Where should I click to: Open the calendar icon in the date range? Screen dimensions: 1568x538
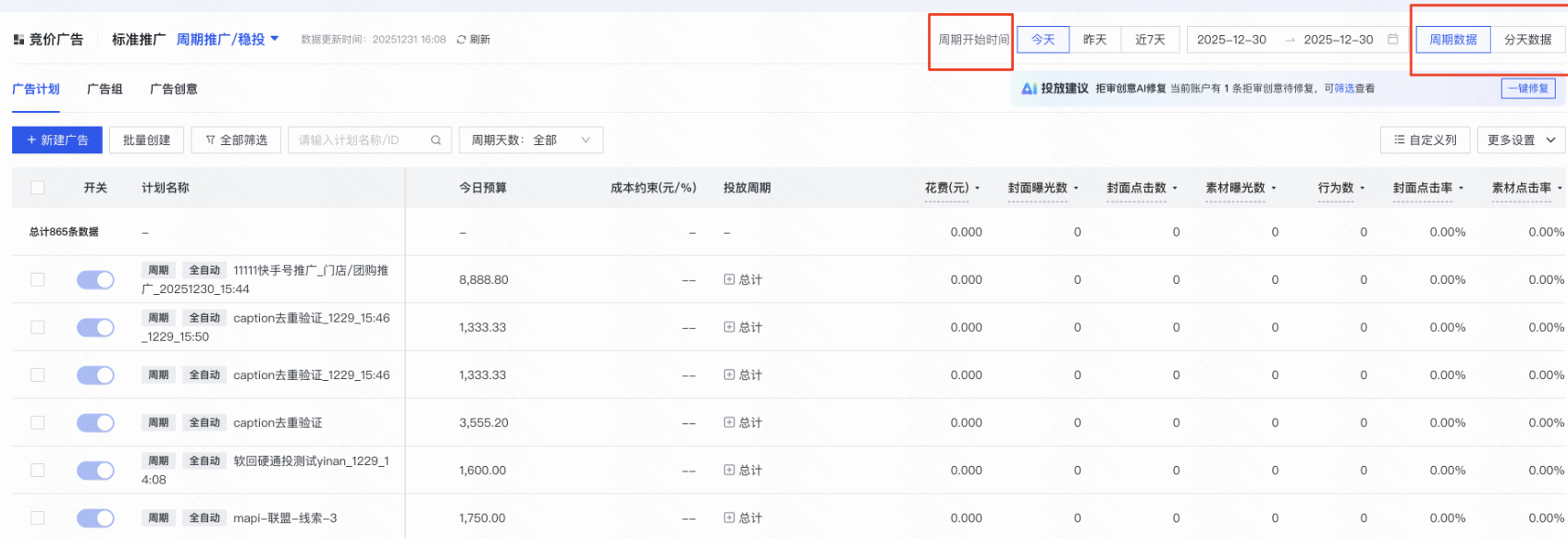(1392, 40)
